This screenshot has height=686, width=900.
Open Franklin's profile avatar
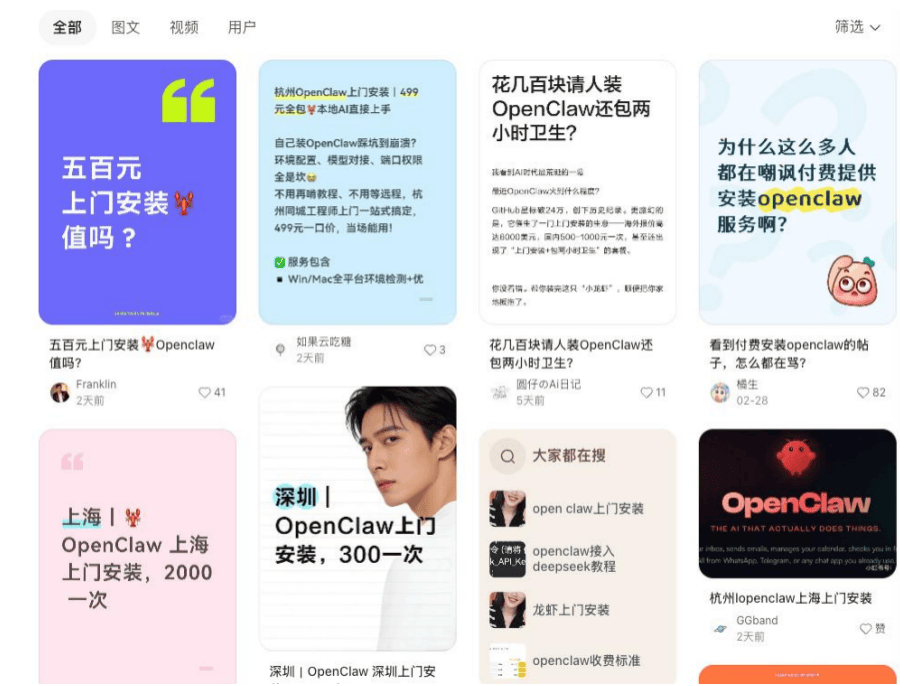60,393
